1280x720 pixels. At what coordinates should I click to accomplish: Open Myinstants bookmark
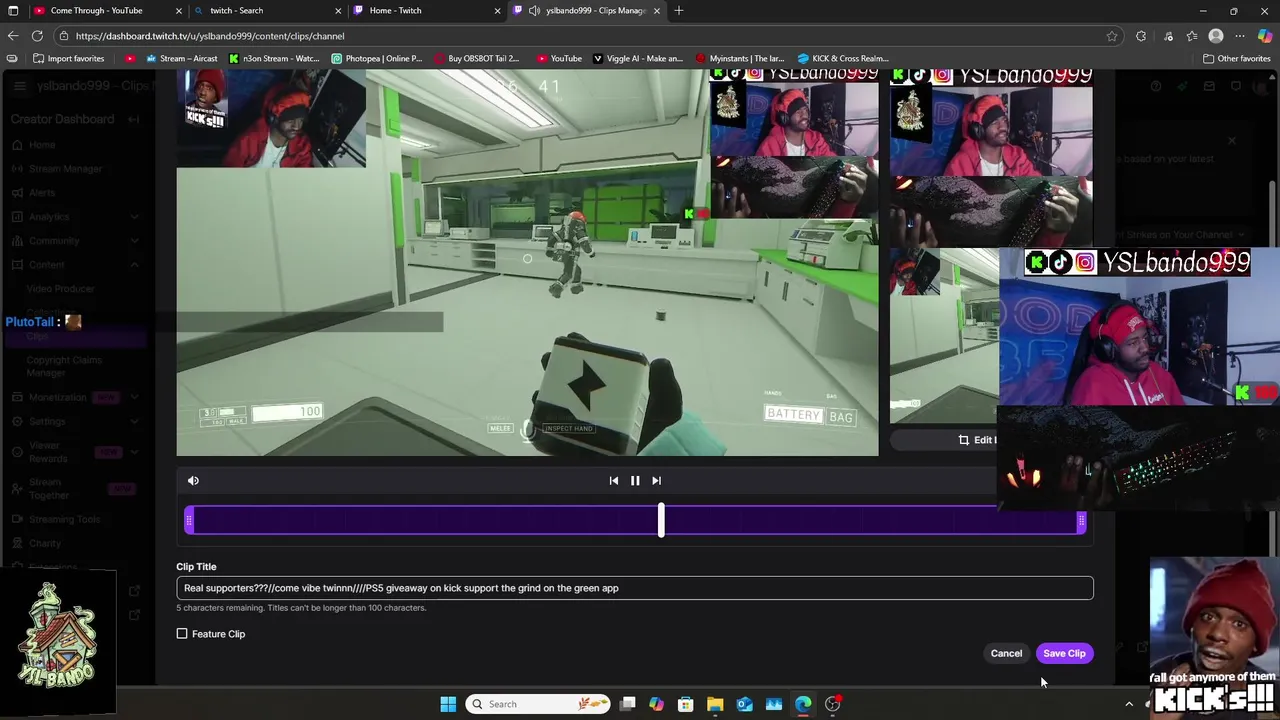pos(740,58)
